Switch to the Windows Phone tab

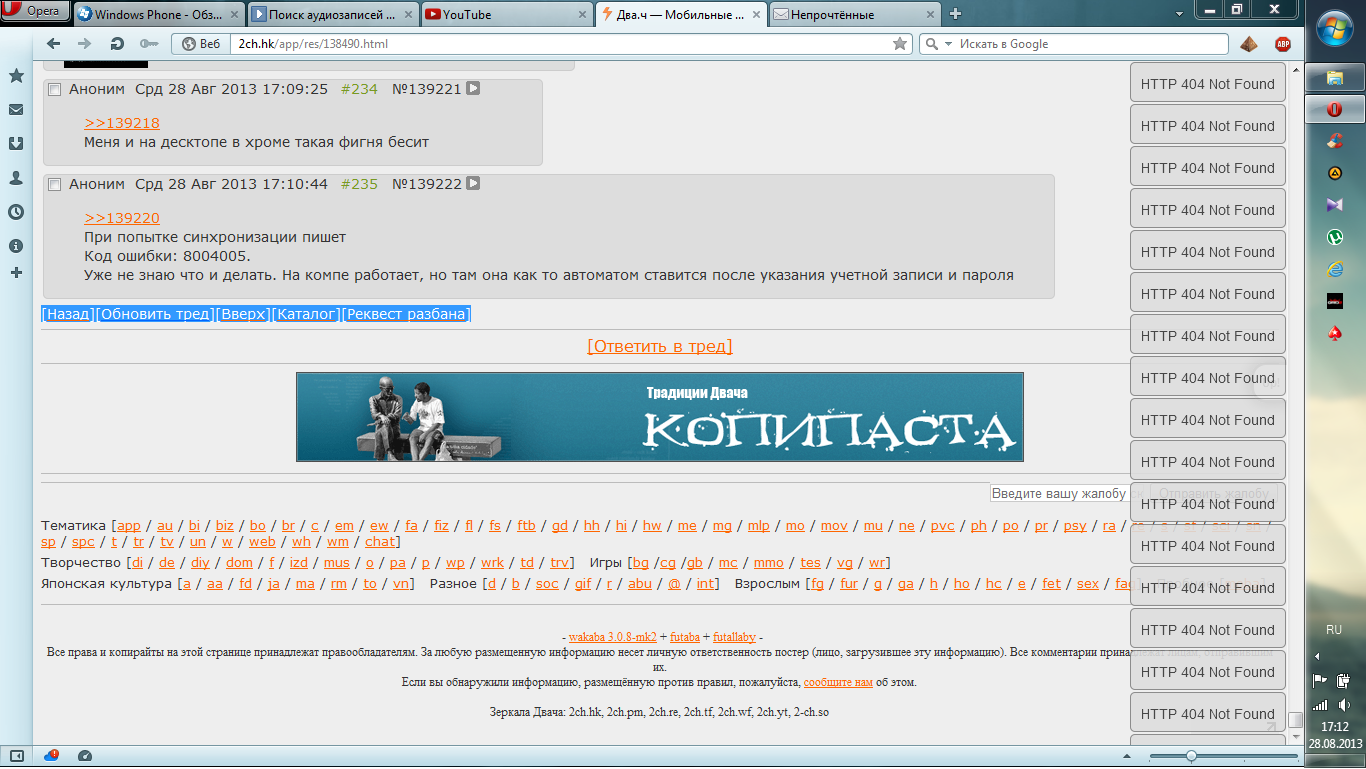coord(156,14)
